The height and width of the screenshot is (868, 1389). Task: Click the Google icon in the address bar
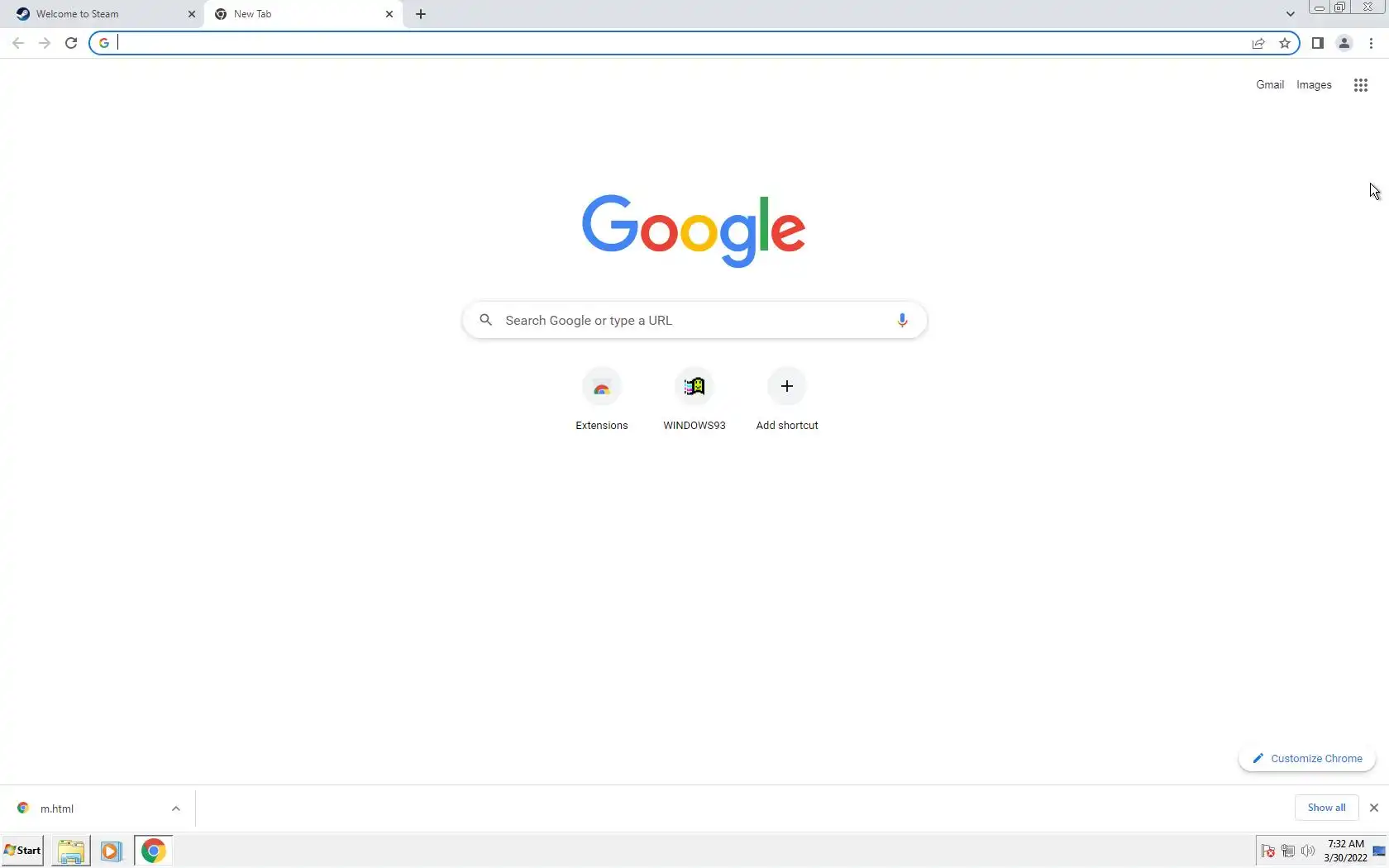click(103, 43)
